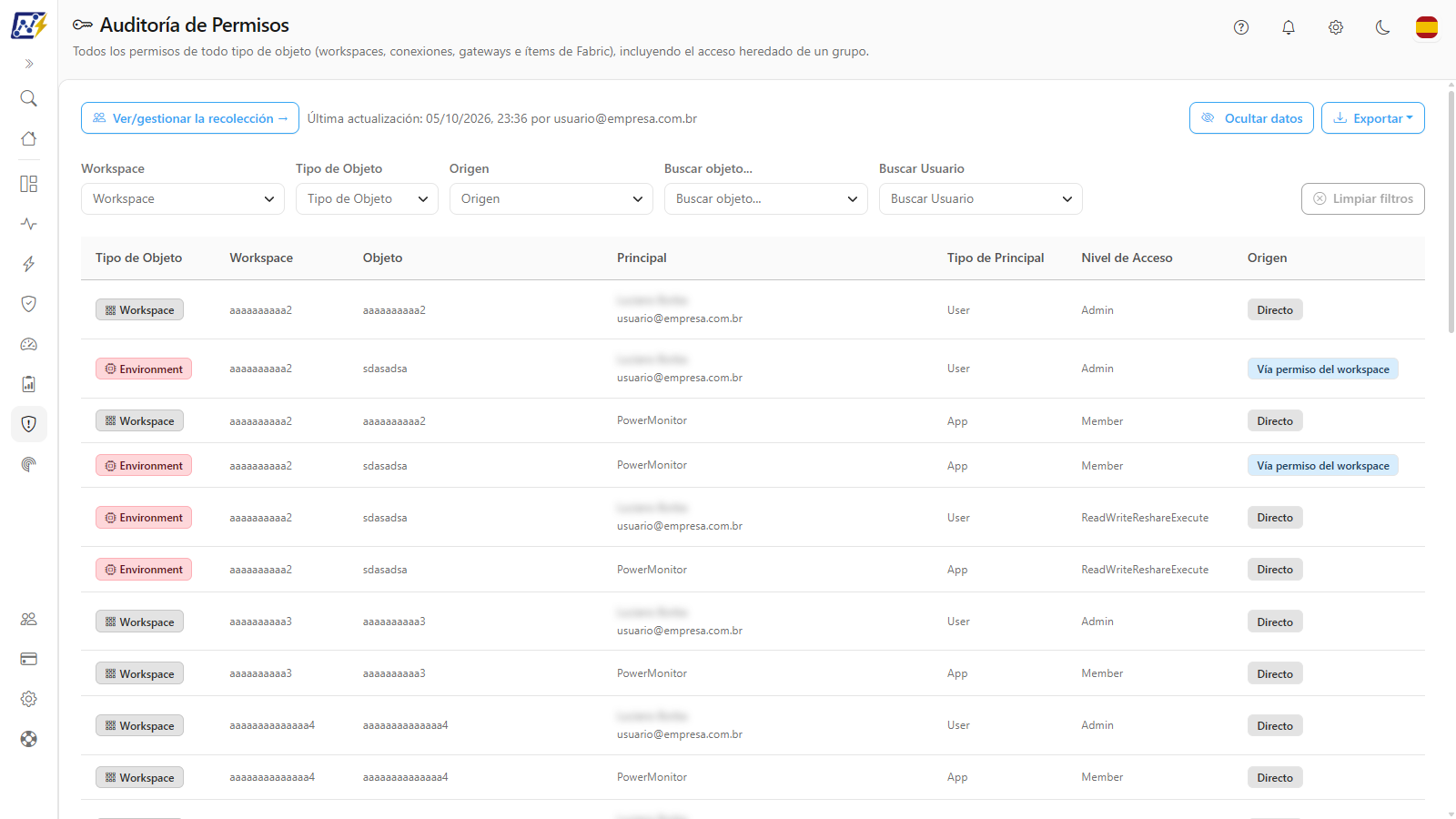The width and height of the screenshot is (1456, 819).
Task: Toggle Ocultar datos visibility button
Action: [x=1251, y=118]
